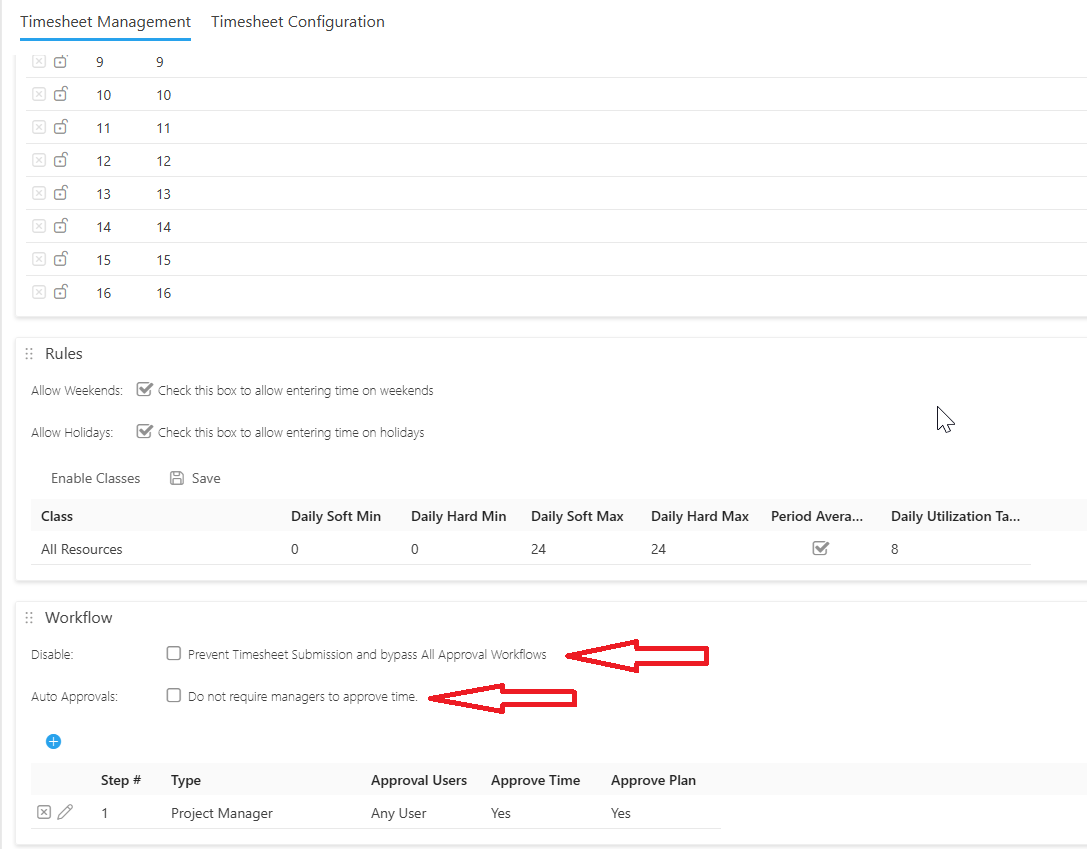Click Approve Plan Yes cell
The image size is (1087, 849).
620,813
